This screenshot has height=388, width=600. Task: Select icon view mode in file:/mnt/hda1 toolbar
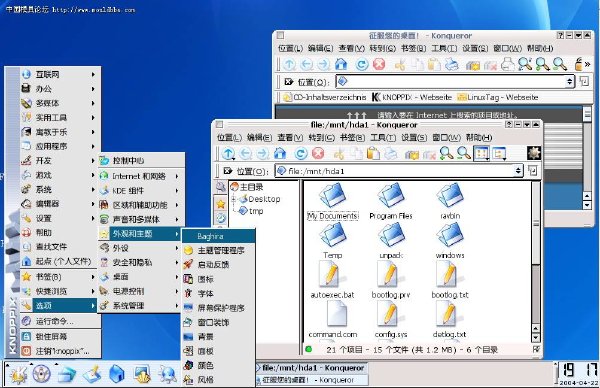481,153
